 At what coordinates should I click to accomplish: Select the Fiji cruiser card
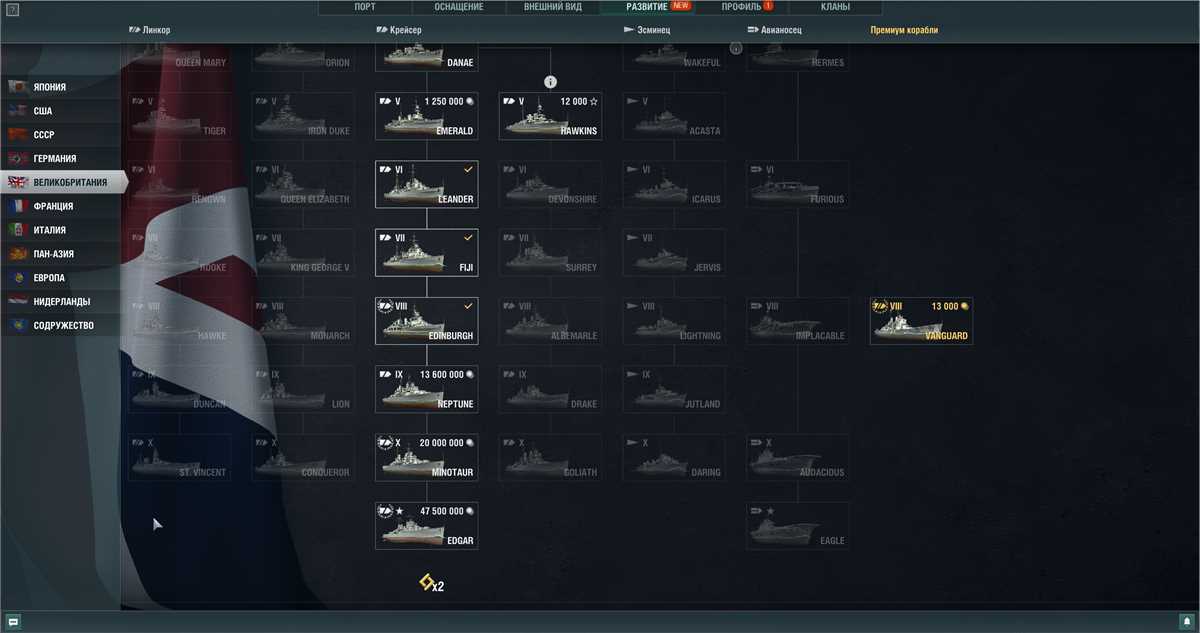click(426, 253)
